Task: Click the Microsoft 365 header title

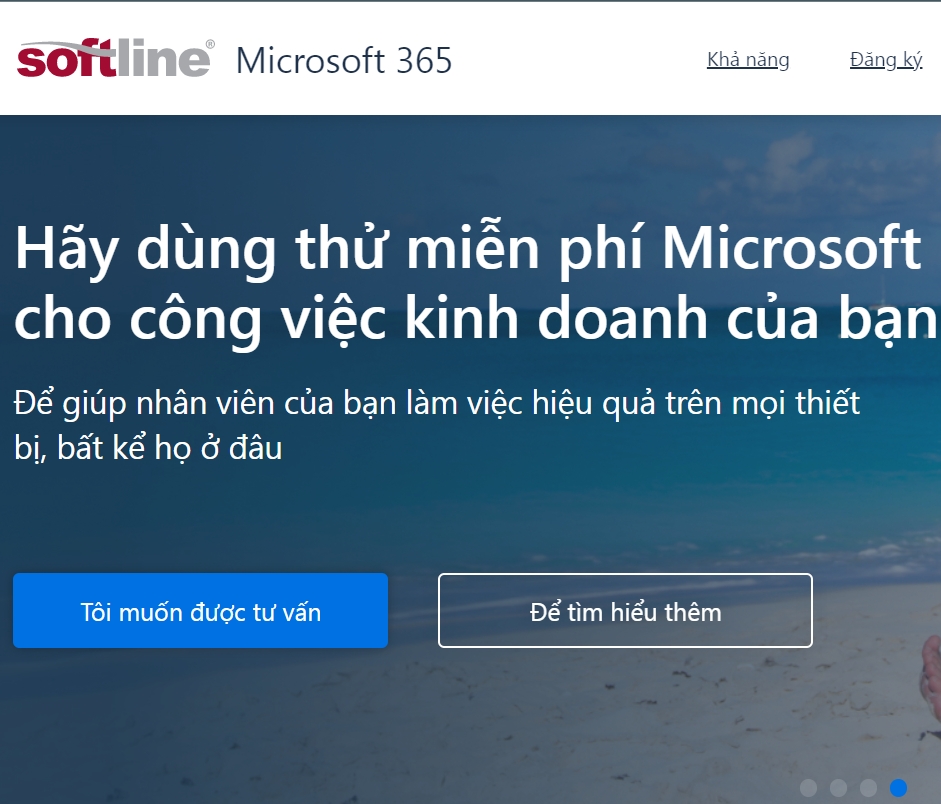Action: tap(344, 61)
